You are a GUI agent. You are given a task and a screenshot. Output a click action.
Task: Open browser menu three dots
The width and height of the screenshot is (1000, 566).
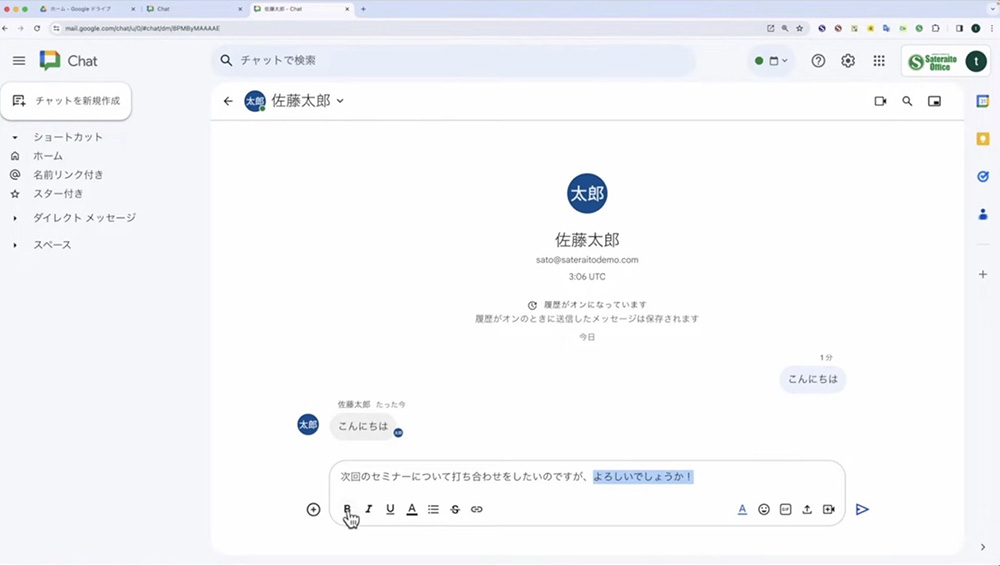(x=992, y=28)
